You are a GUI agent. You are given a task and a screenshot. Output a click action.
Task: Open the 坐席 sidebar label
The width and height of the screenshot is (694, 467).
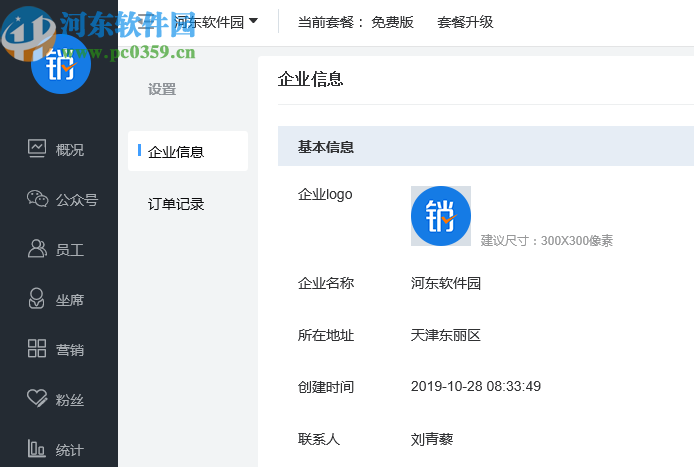70,300
